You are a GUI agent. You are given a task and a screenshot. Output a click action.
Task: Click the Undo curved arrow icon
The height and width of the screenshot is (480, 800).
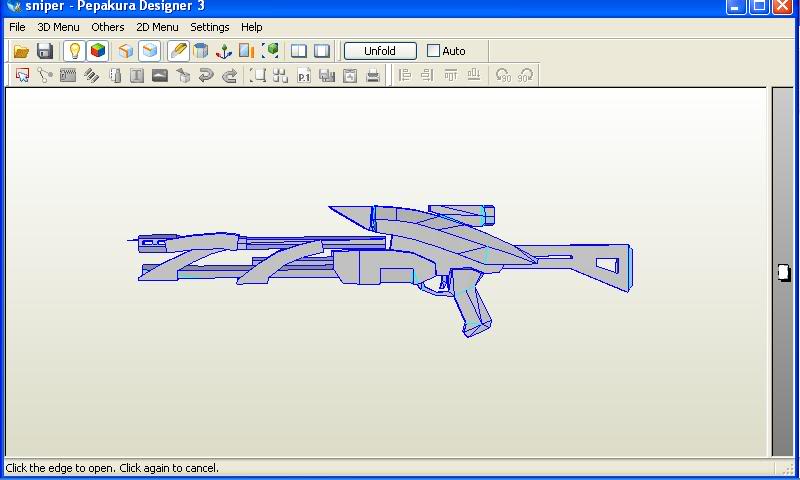tap(206, 75)
